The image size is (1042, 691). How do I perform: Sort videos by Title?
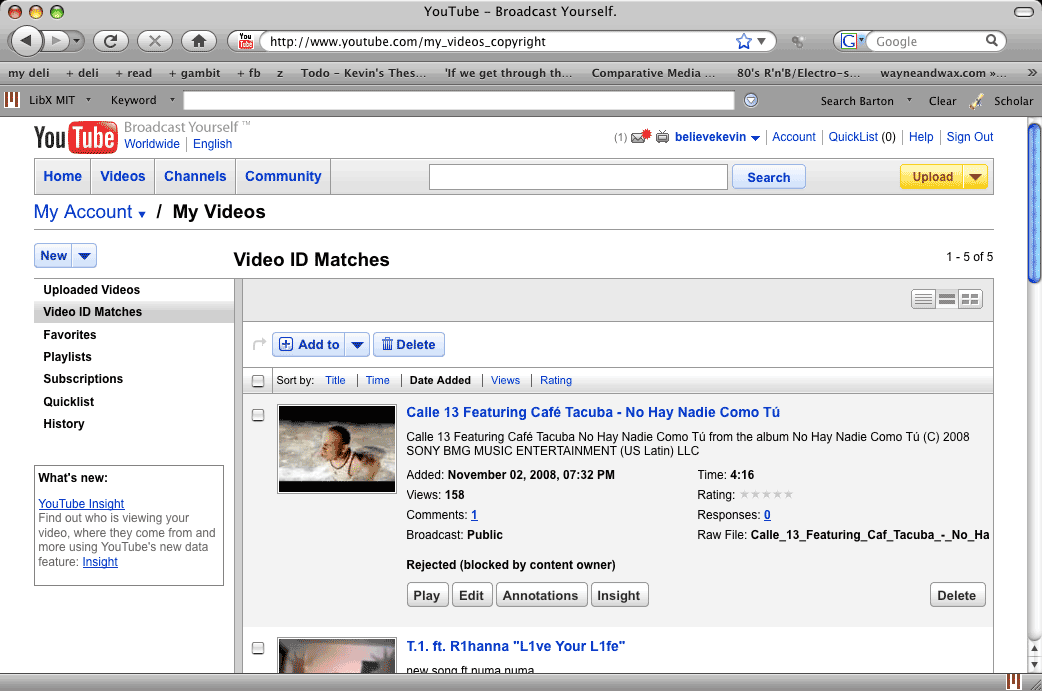pyautogui.click(x=335, y=380)
